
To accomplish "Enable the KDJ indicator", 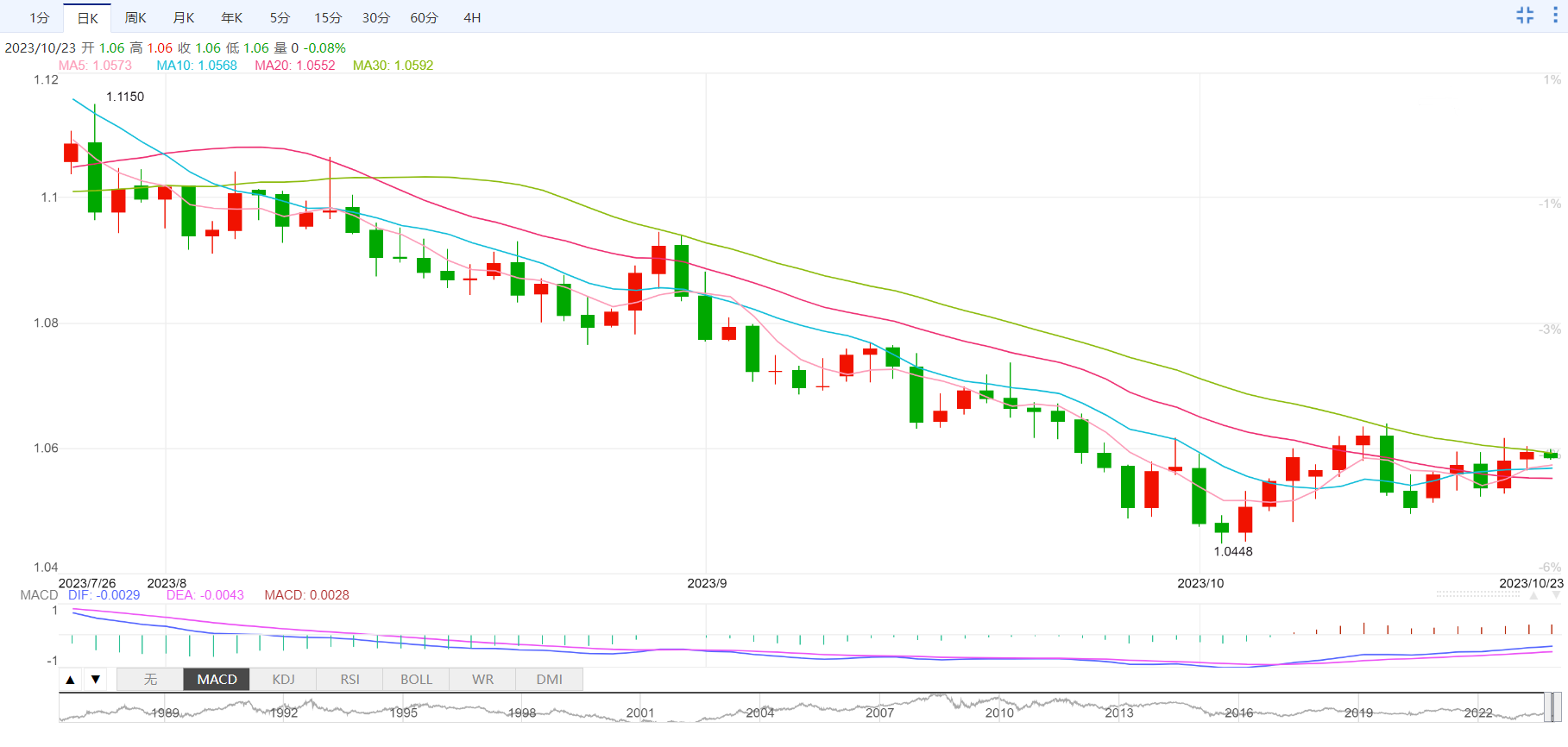I will (283, 680).
